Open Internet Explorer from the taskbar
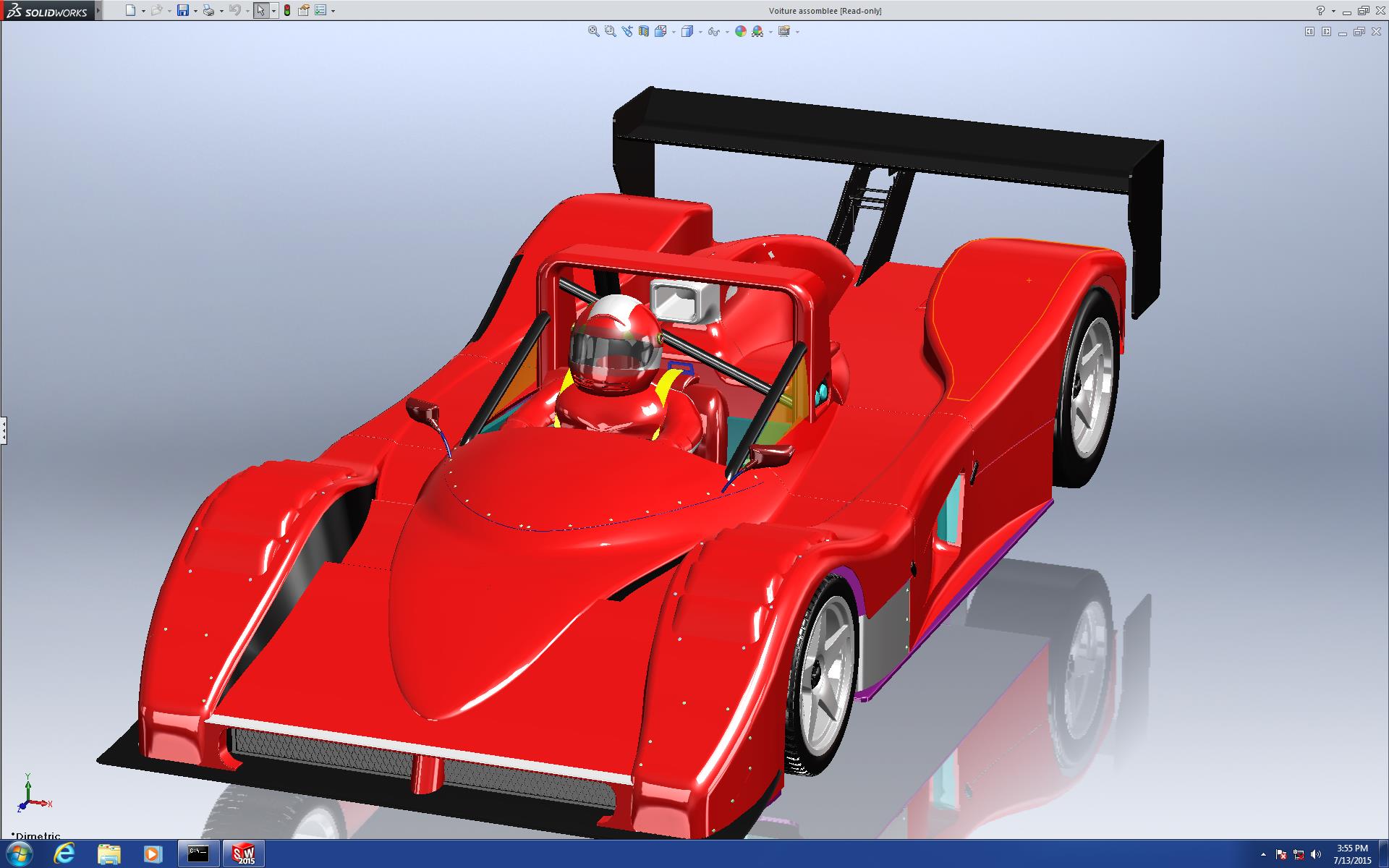Screen dimensions: 1389x868 pyautogui.click(x=64, y=854)
